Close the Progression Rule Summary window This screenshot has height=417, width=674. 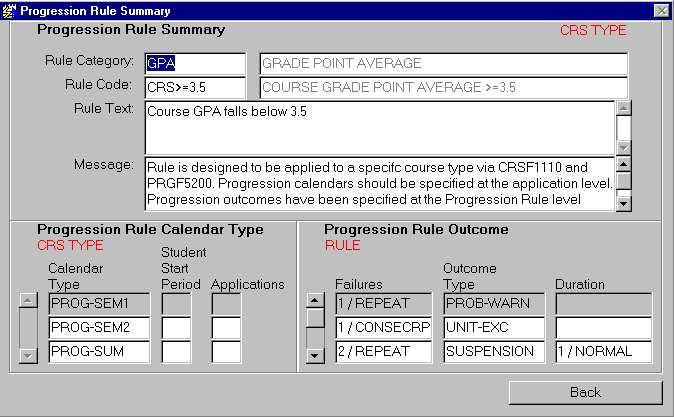click(661, 9)
